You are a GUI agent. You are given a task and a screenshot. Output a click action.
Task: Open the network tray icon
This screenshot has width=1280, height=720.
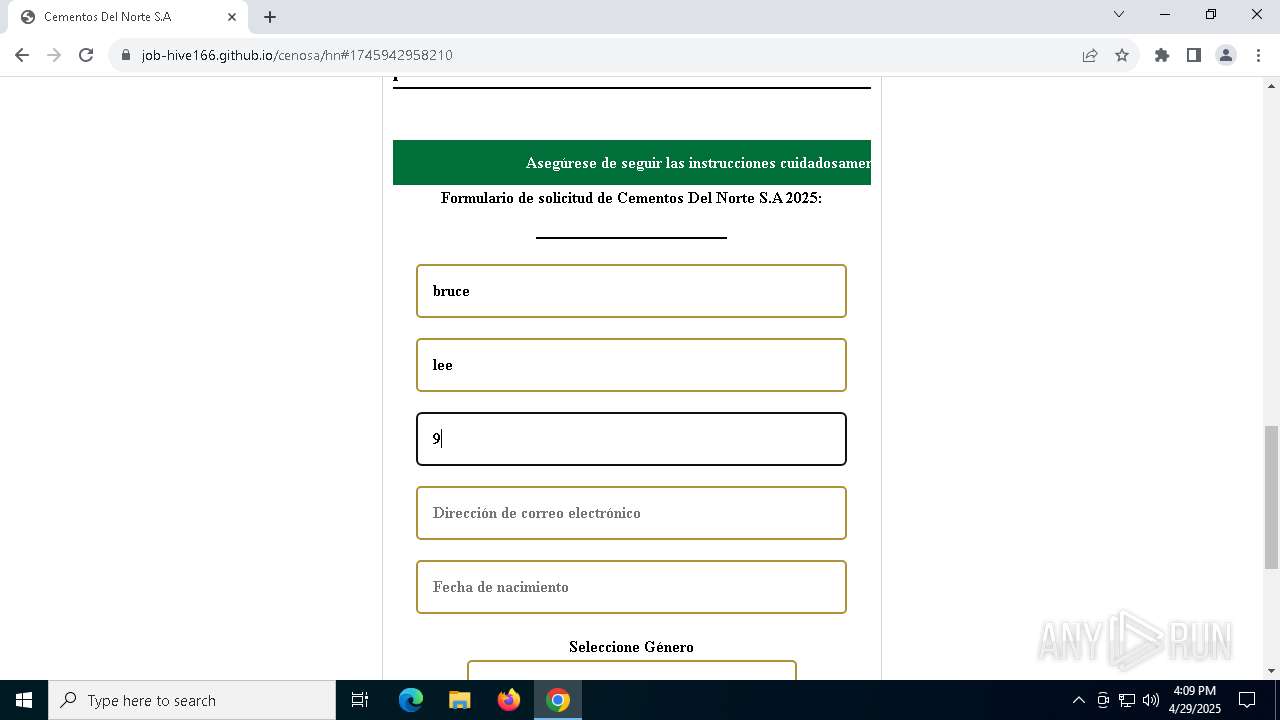(x=1126, y=700)
